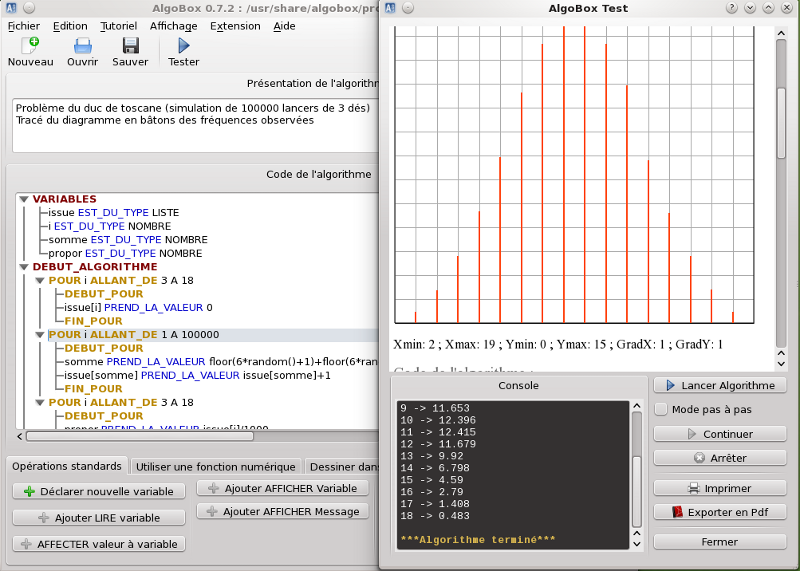This screenshot has height=571, width=800.
Task: Collapse the VARIABLES tree node
Action: click(x=24, y=199)
